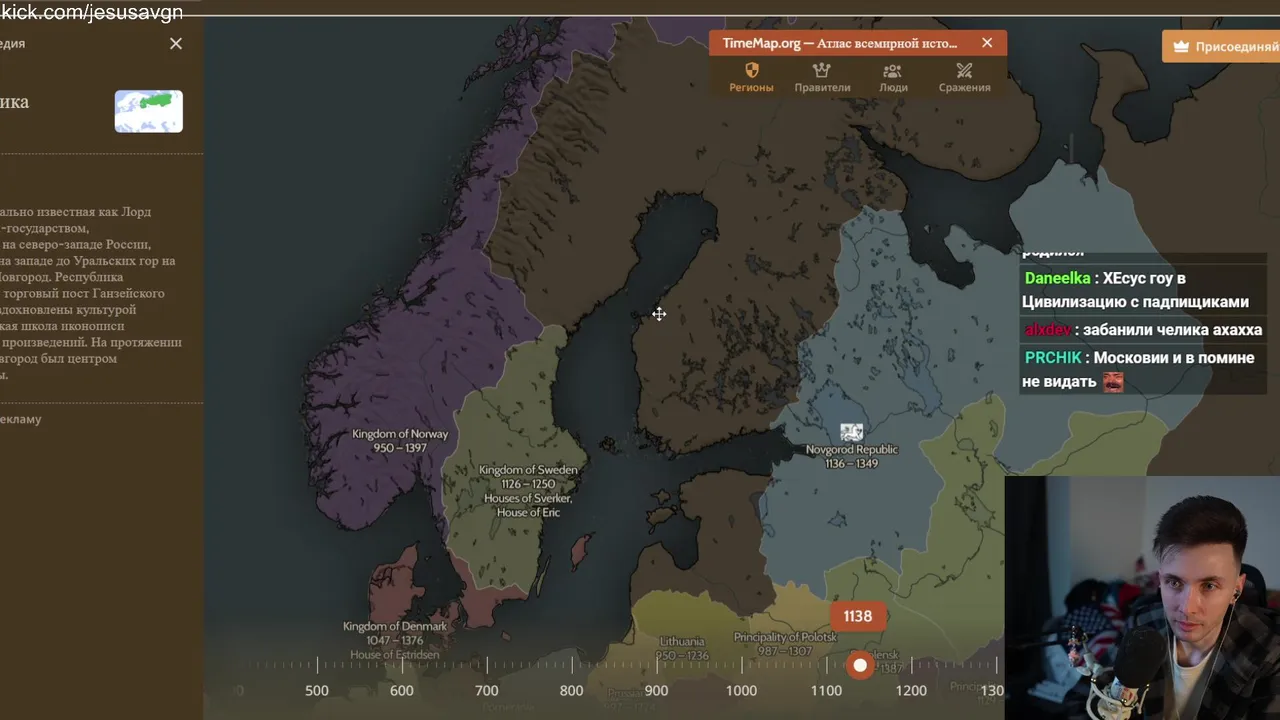Close the TimeMap.org popup header
Image resolution: width=1280 pixels, height=720 pixels.
coord(987,43)
